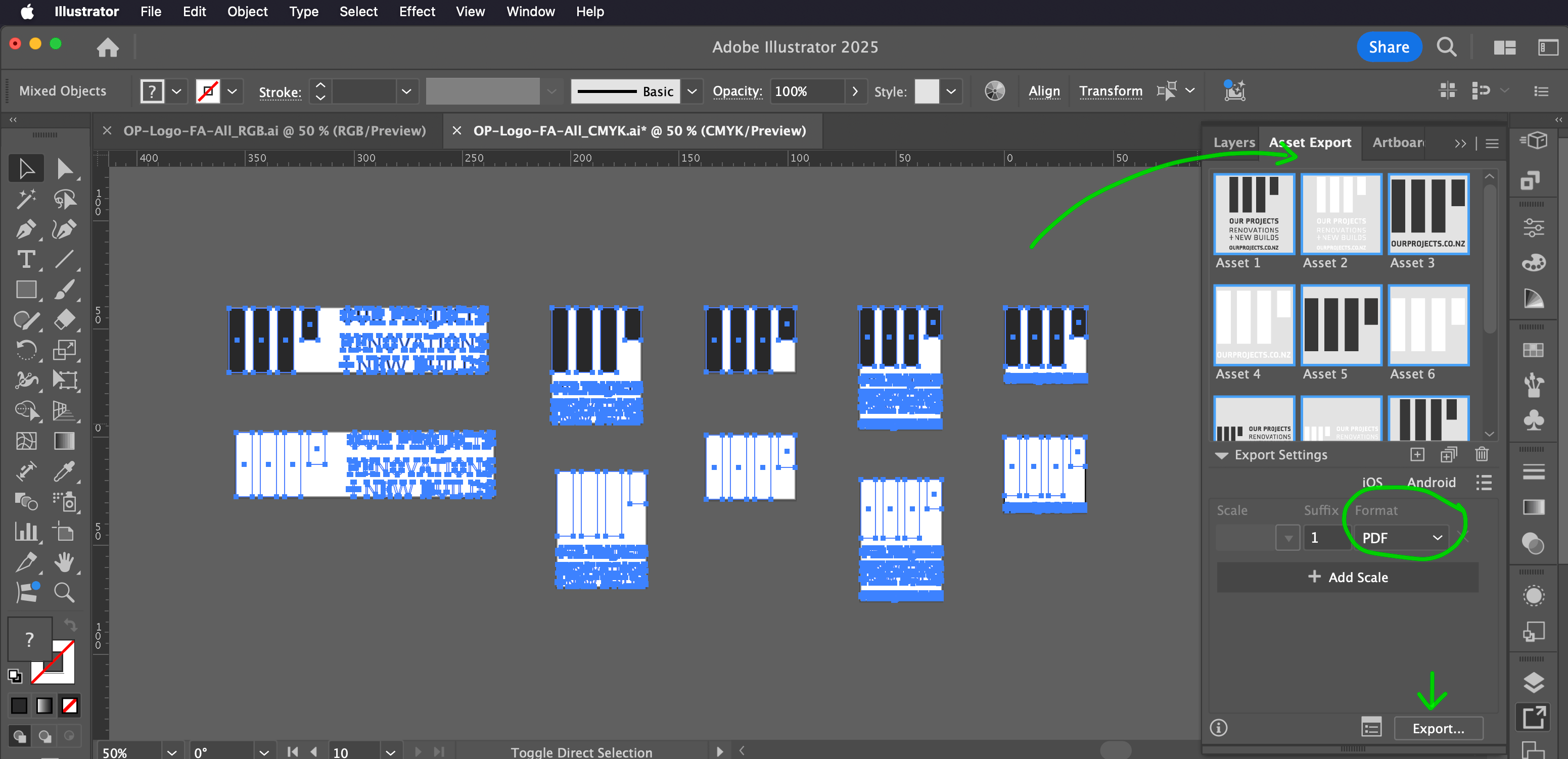Screen dimensions: 1568x759
Task: Open the File menu
Action: pyautogui.click(x=150, y=12)
